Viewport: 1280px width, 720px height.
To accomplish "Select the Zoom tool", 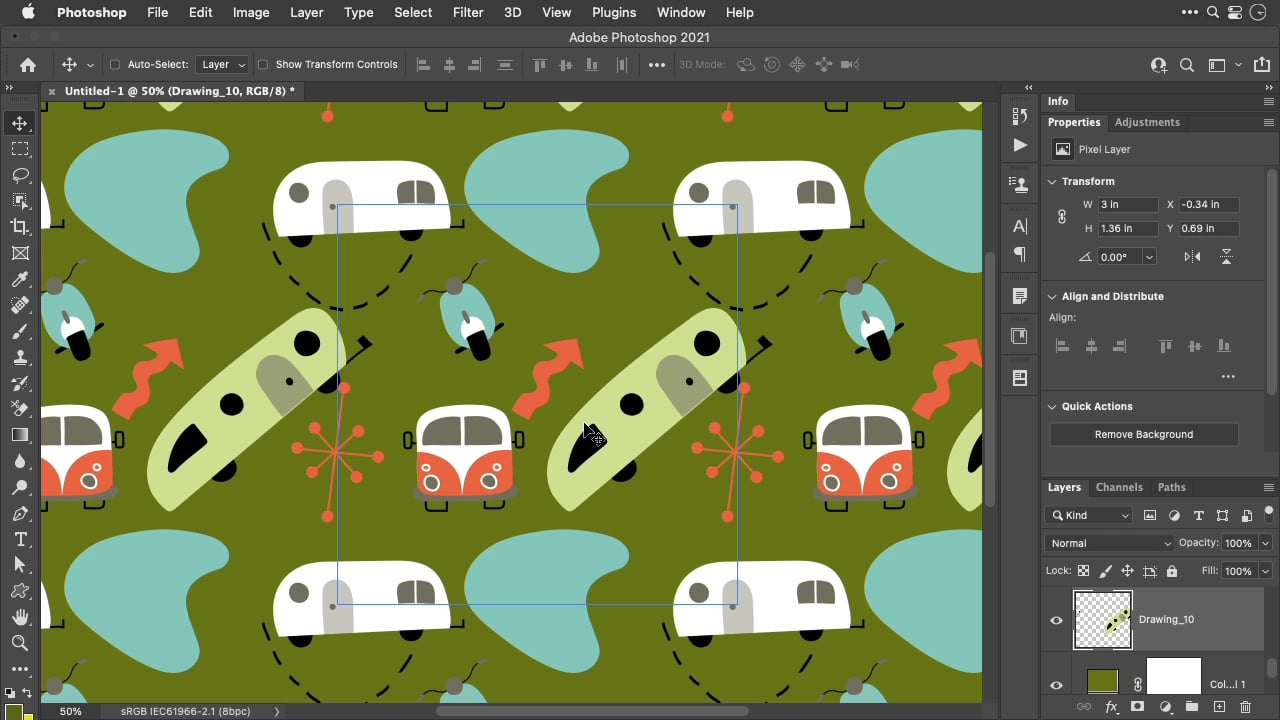I will (x=20, y=643).
